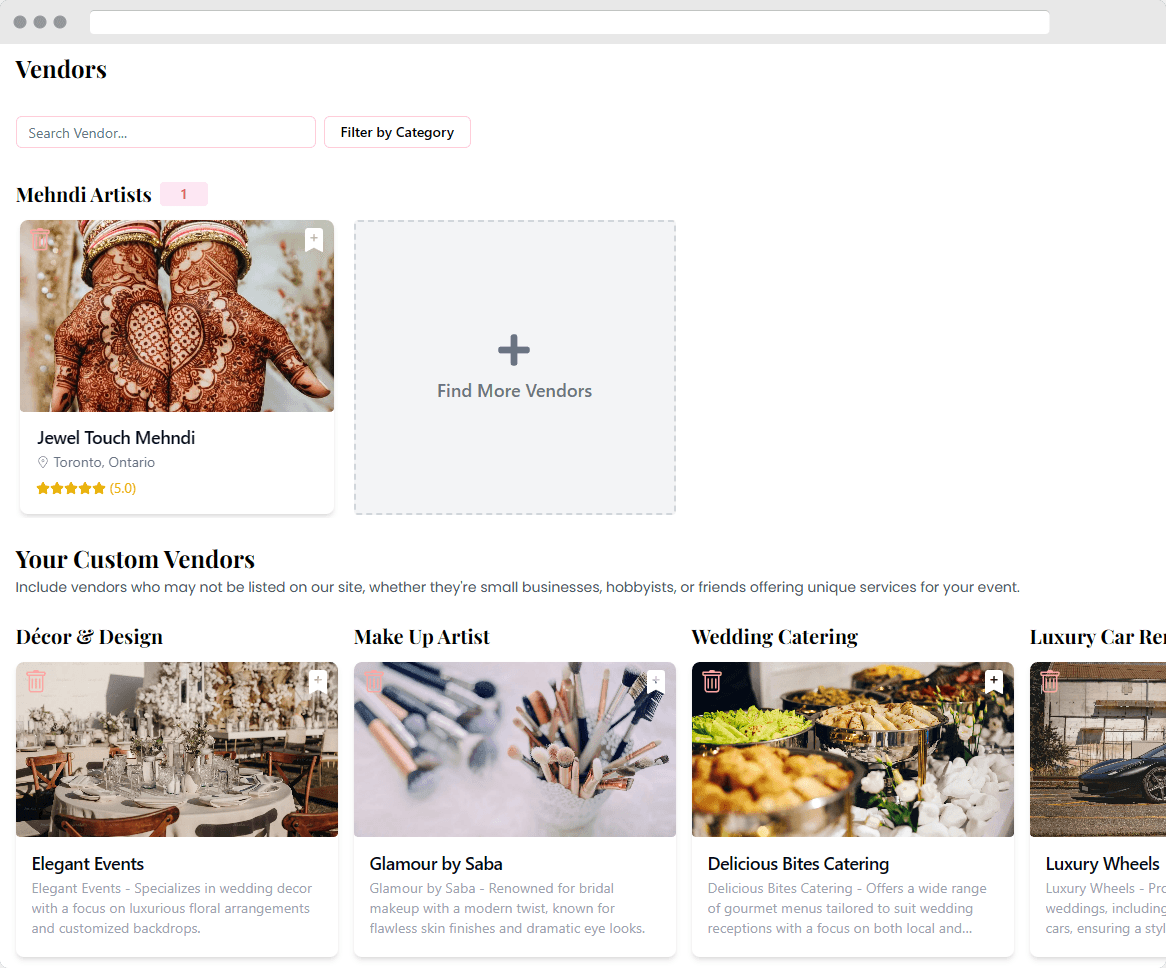Click the Décor & Design category heading
The width and height of the screenshot is (1166, 968).
pyautogui.click(x=89, y=637)
